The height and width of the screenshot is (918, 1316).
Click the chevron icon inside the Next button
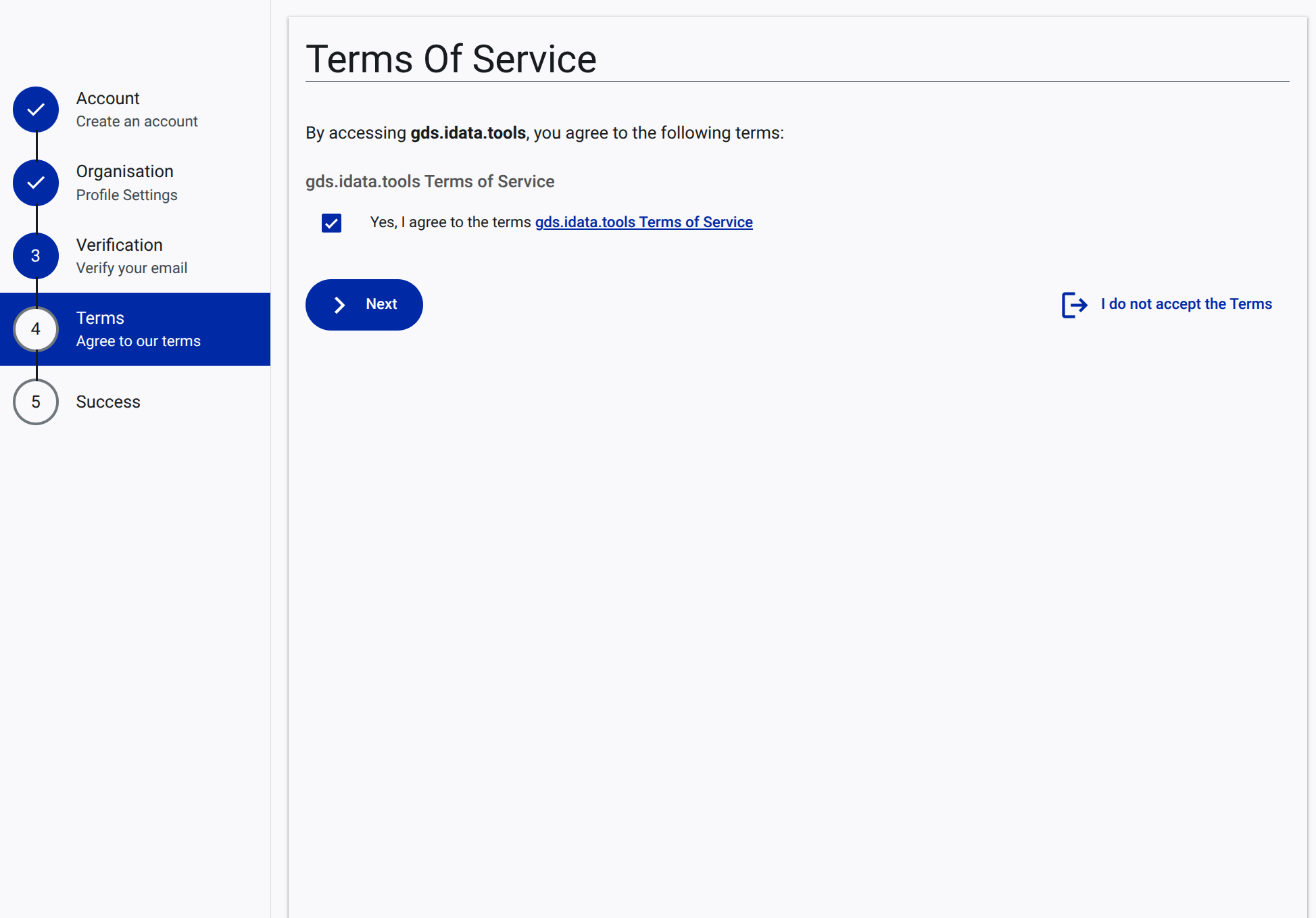[x=339, y=305]
